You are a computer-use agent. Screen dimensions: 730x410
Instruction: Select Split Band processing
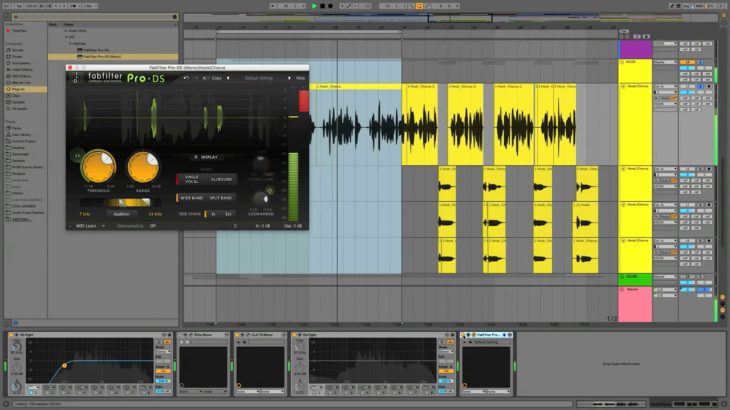click(221, 198)
